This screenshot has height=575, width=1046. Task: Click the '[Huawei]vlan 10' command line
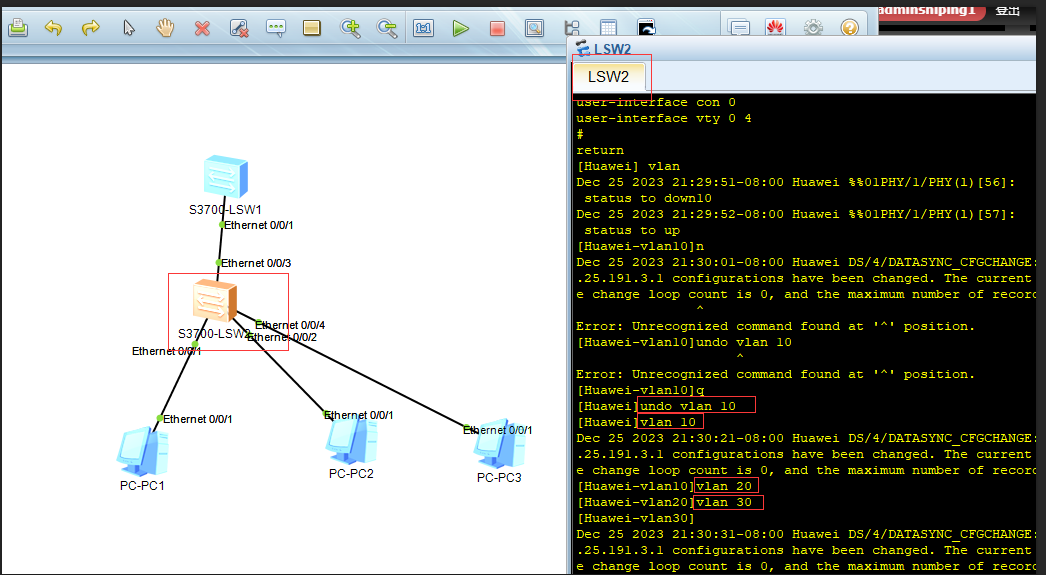(636, 422)
